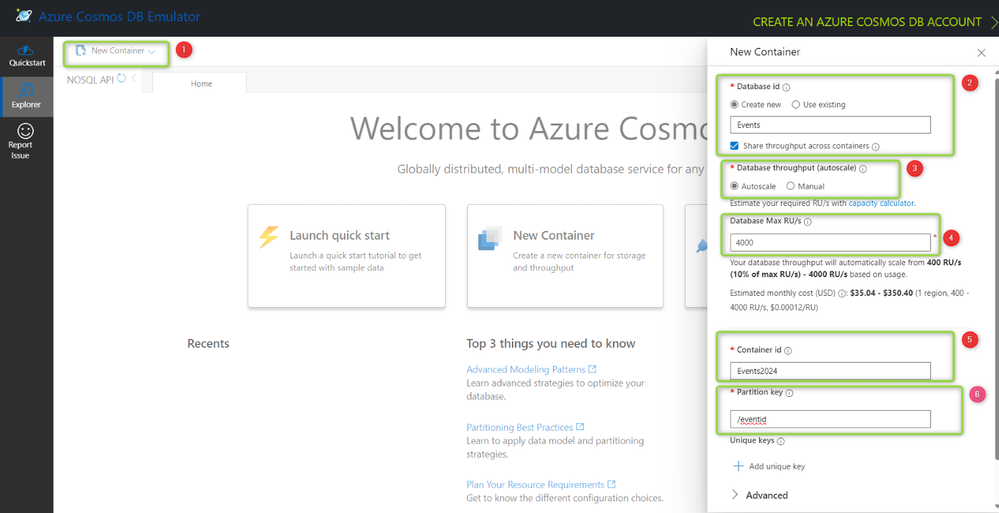Viewport: 999px width, 513px height.
Task: Click external link icon beside Partitioning Best Practices
Action: [580, 426]
